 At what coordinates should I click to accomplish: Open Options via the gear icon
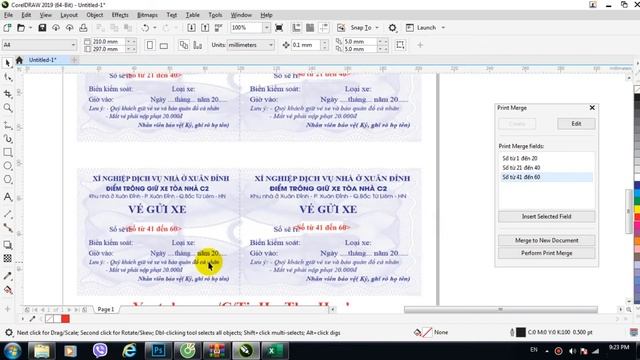pos(392,28)
